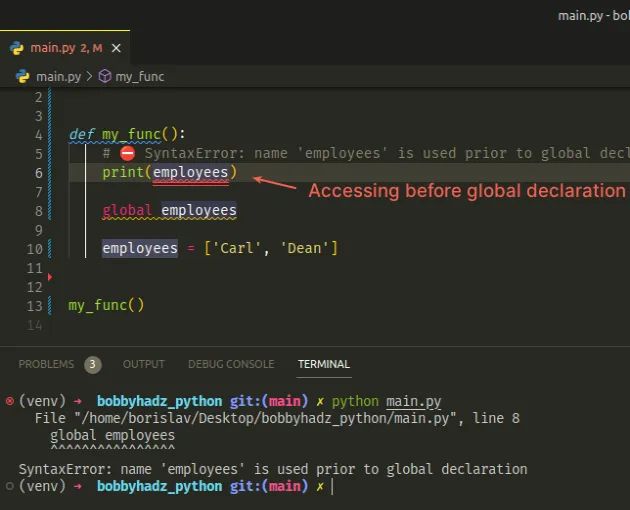Click the my_func() call on line 13
This screenshot has width=630, height=510.
tap(106, 305)
